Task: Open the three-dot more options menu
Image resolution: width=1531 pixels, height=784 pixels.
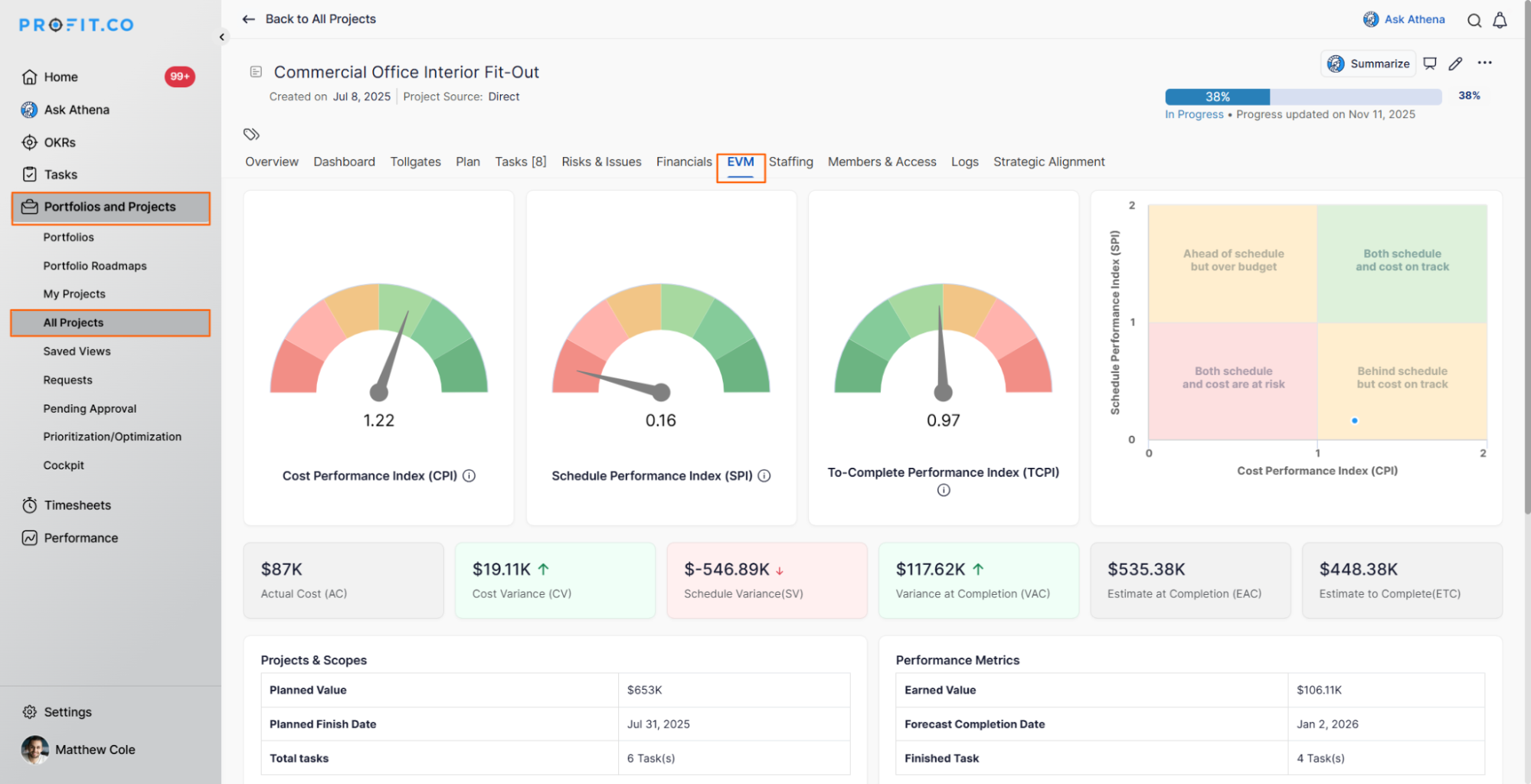Action: [x=1484, y=63]
